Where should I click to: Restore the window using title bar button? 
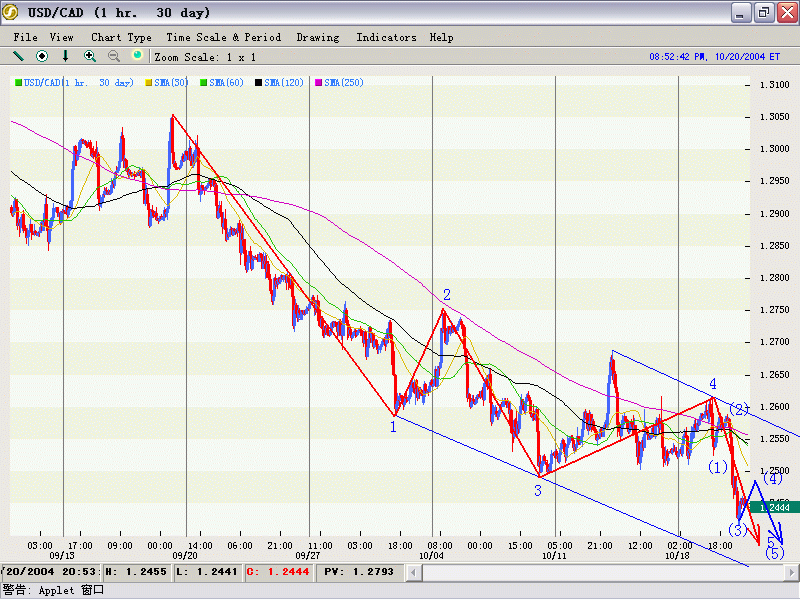[x=763, y=13]
